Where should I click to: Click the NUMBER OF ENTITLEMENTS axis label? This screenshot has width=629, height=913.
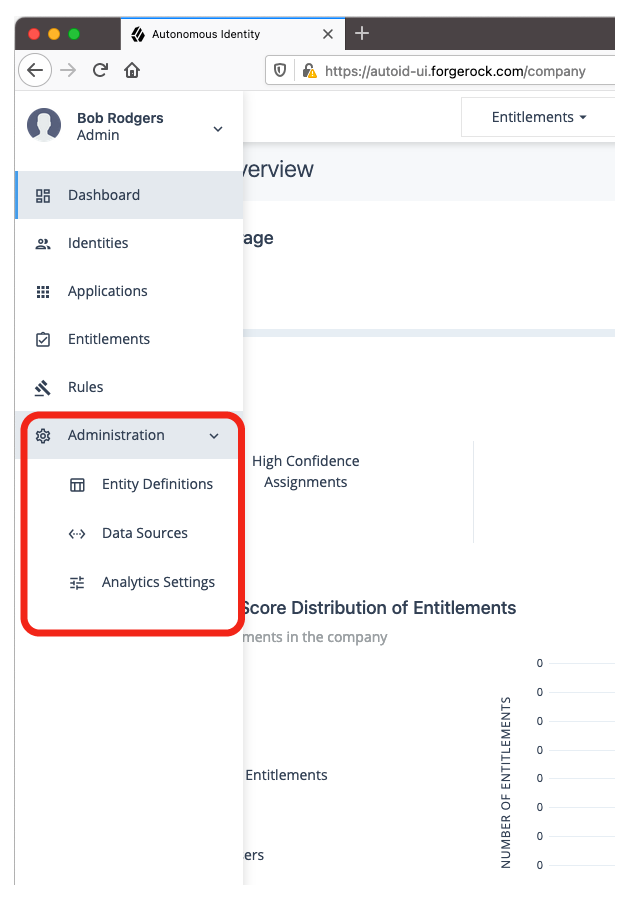coord(506,783)
